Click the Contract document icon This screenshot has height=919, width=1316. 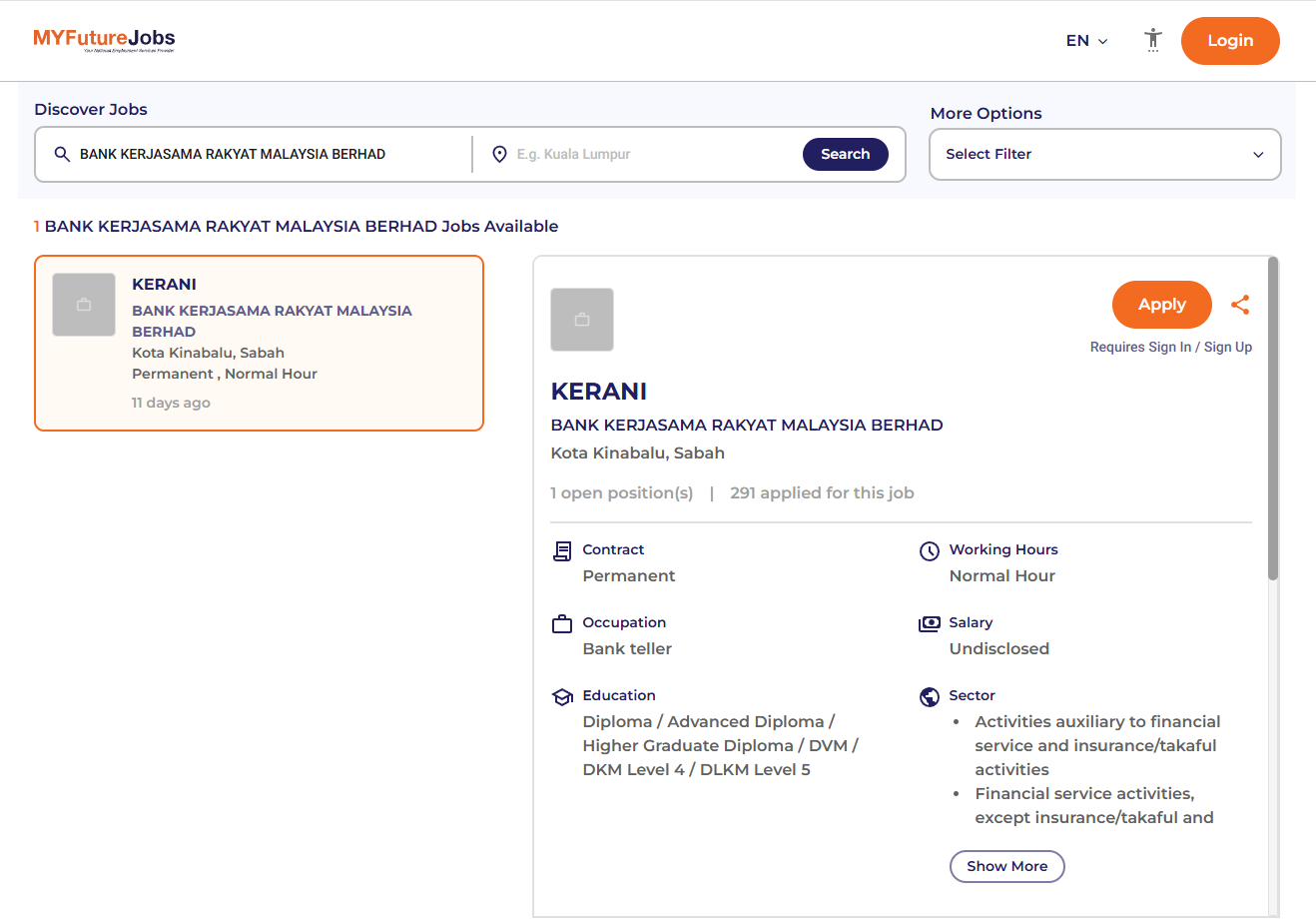(562, 550)
